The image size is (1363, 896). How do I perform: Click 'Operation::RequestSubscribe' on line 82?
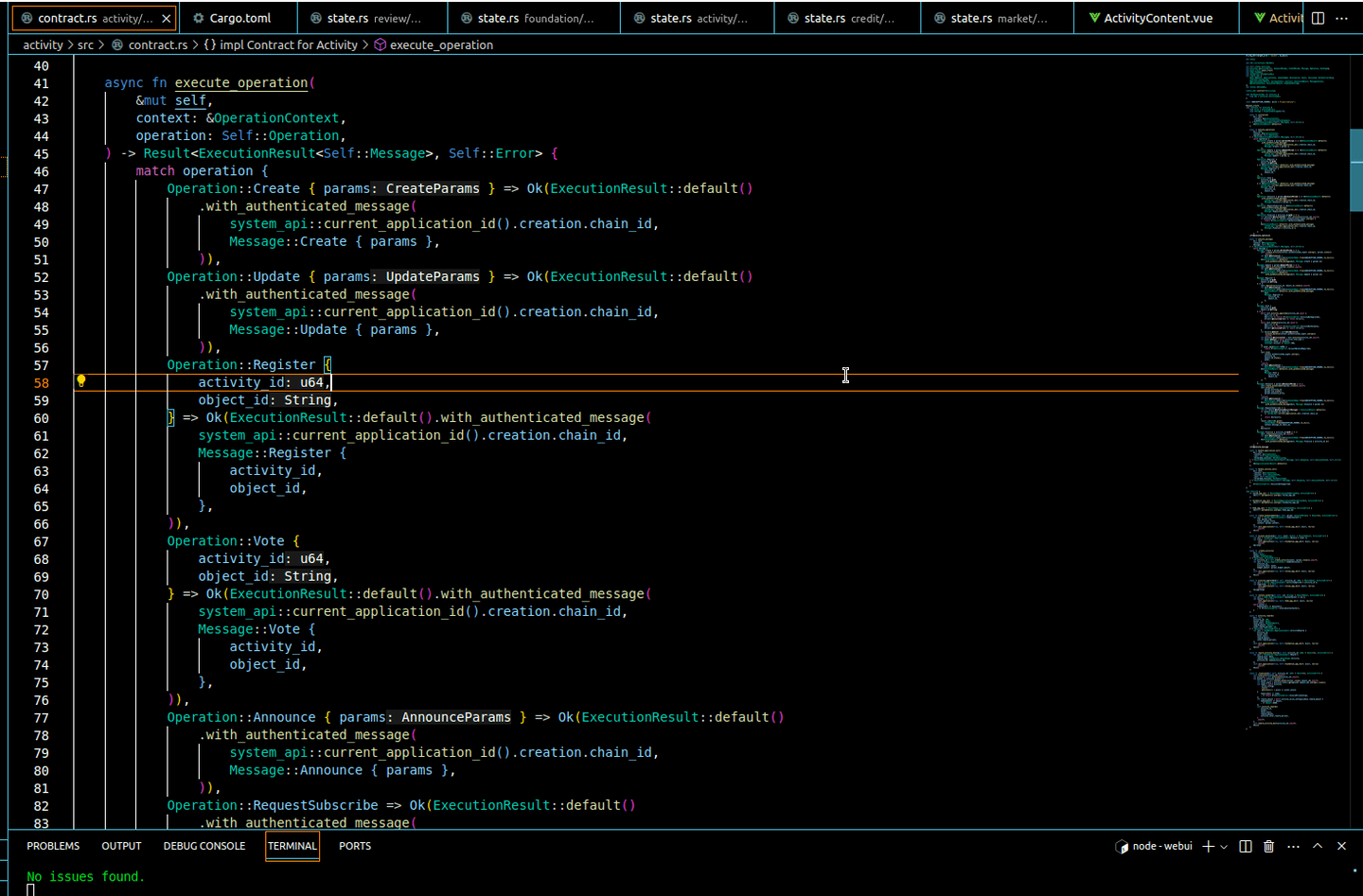[273, 805]
